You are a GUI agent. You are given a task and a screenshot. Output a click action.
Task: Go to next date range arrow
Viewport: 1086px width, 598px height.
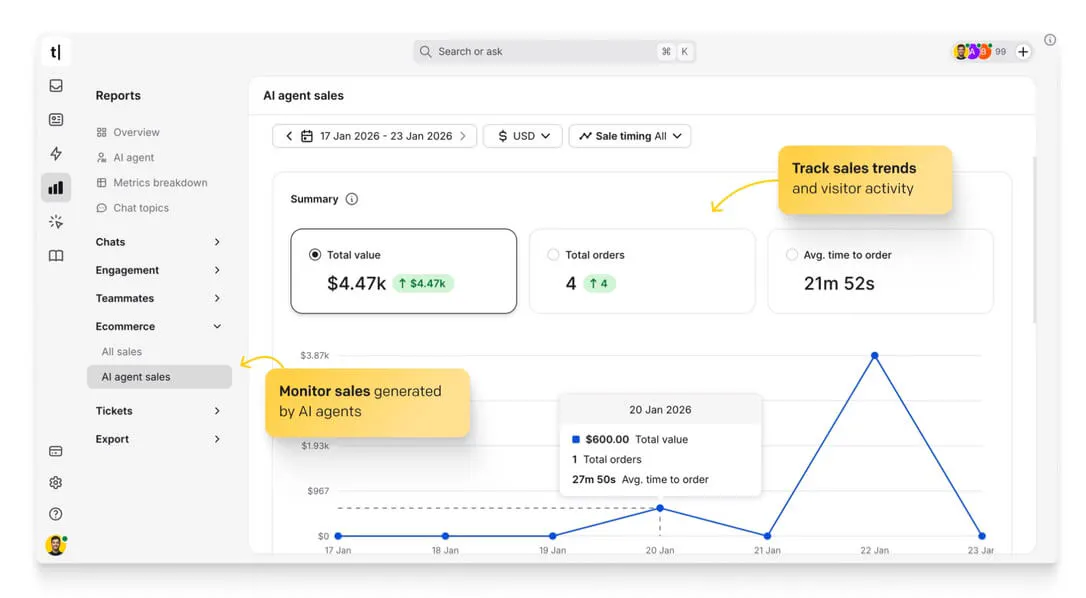coord(463,137)
